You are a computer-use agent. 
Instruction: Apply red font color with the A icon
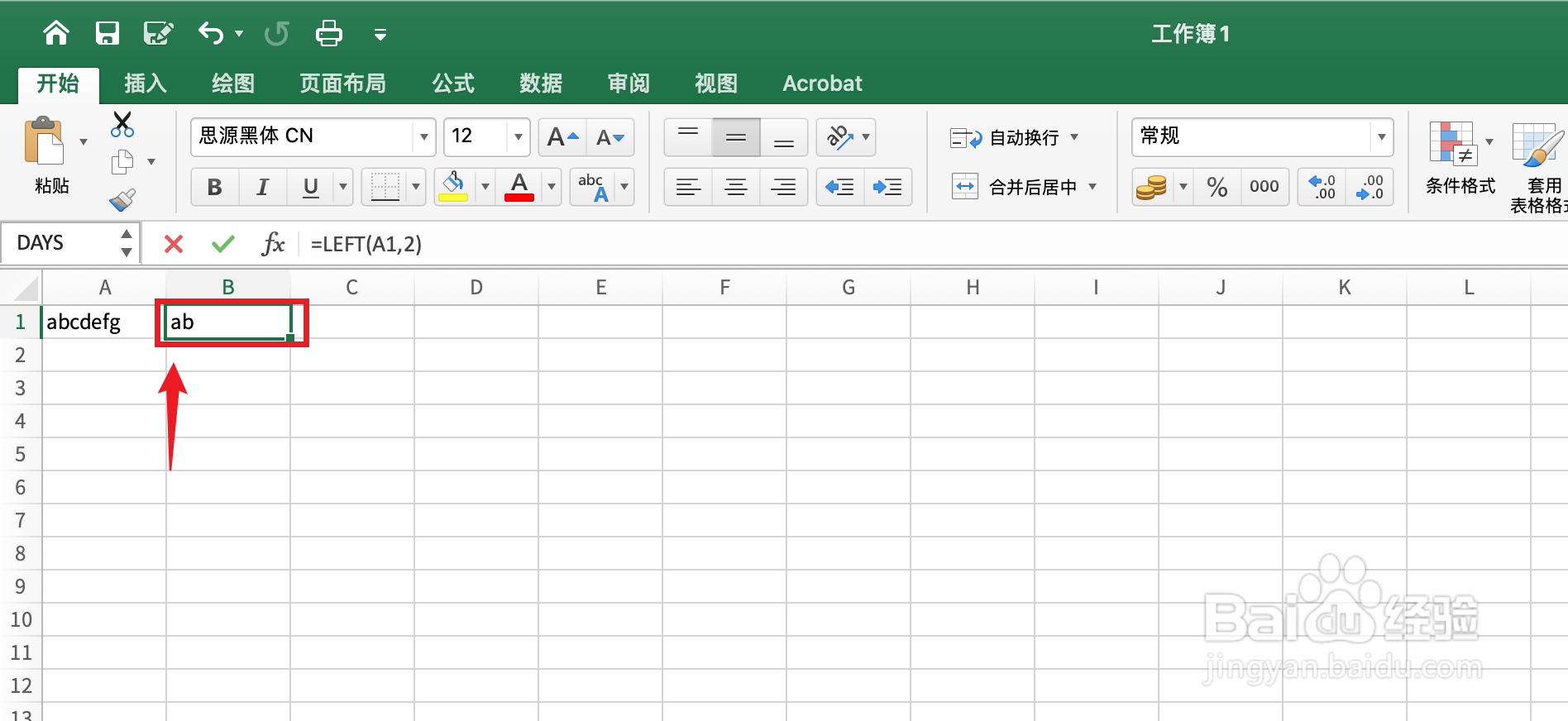coord(519,187)
